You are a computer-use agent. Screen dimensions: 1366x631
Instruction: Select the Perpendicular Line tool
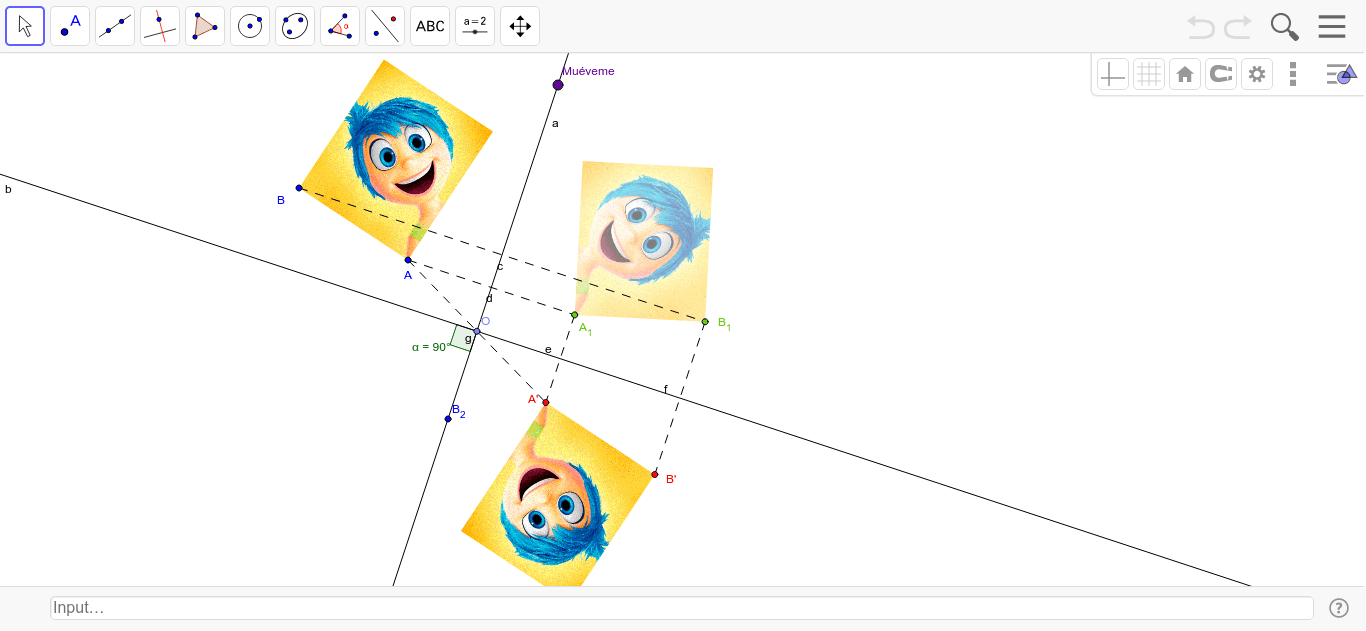tap(160, 26)
